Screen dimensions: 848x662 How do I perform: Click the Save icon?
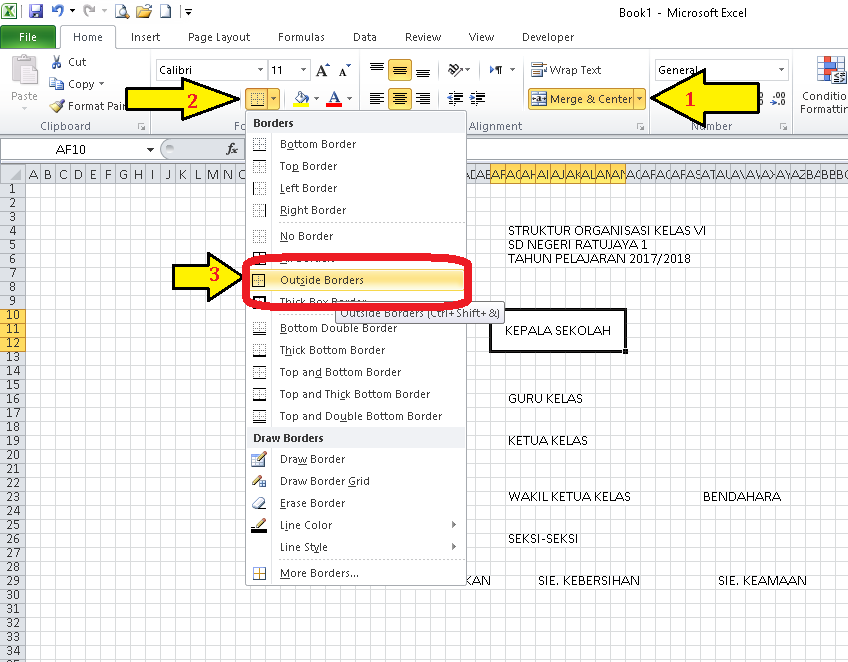point(35,10)
